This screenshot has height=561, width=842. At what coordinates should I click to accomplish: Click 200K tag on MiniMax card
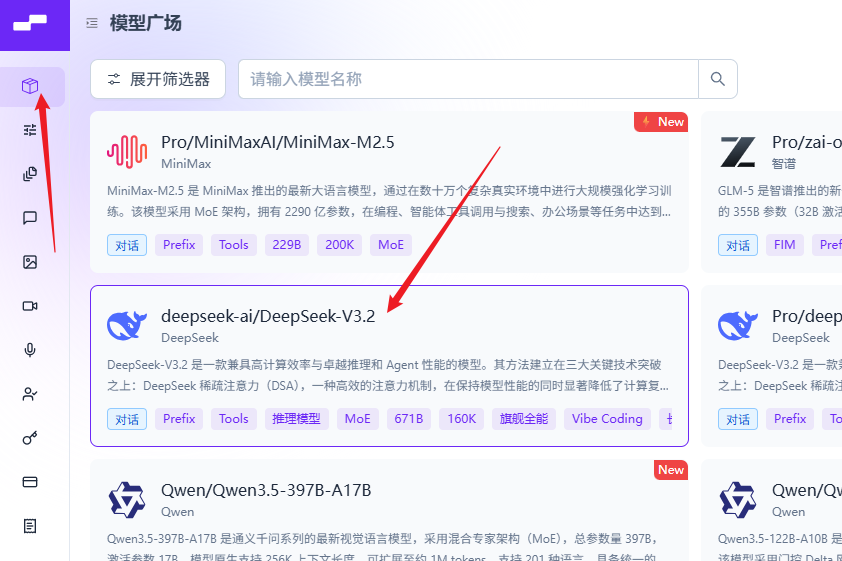(x=339, y=245)
